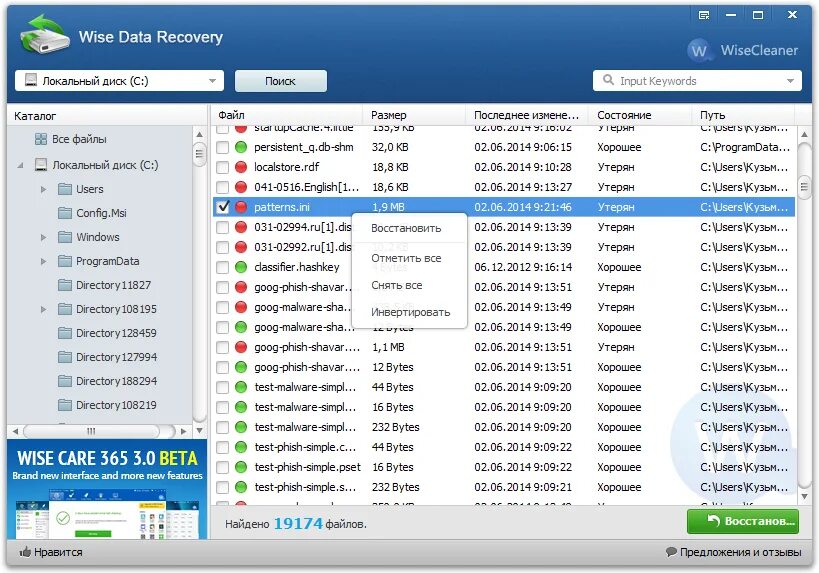
Task: Sort by the Состояние column header
Action: (641, 115)
